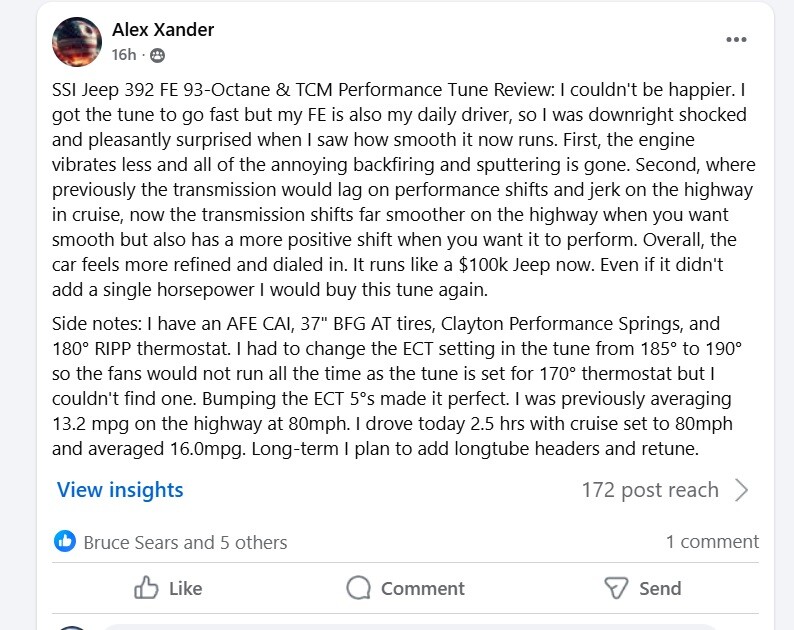The image size is (794, 630).
Task: Open the Alex Xander name link
Action: point(163,30)
